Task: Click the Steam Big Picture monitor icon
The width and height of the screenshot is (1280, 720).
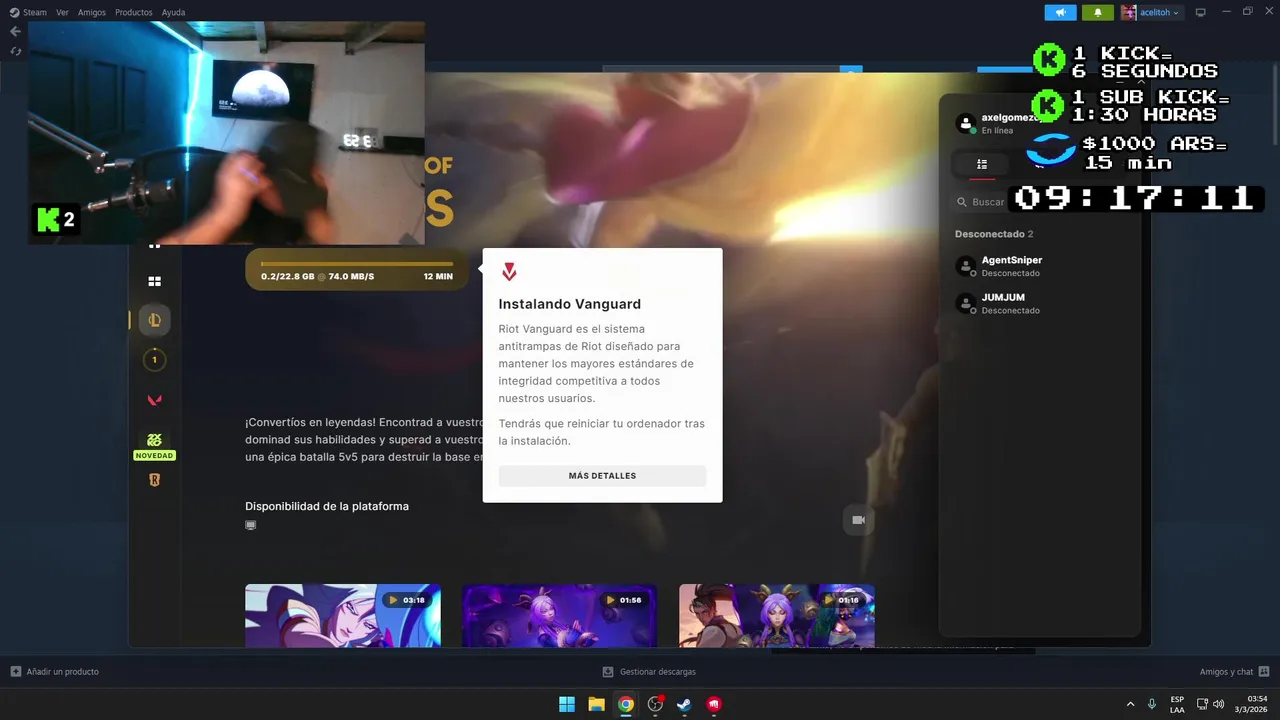Action: [x=1201, y=13]
